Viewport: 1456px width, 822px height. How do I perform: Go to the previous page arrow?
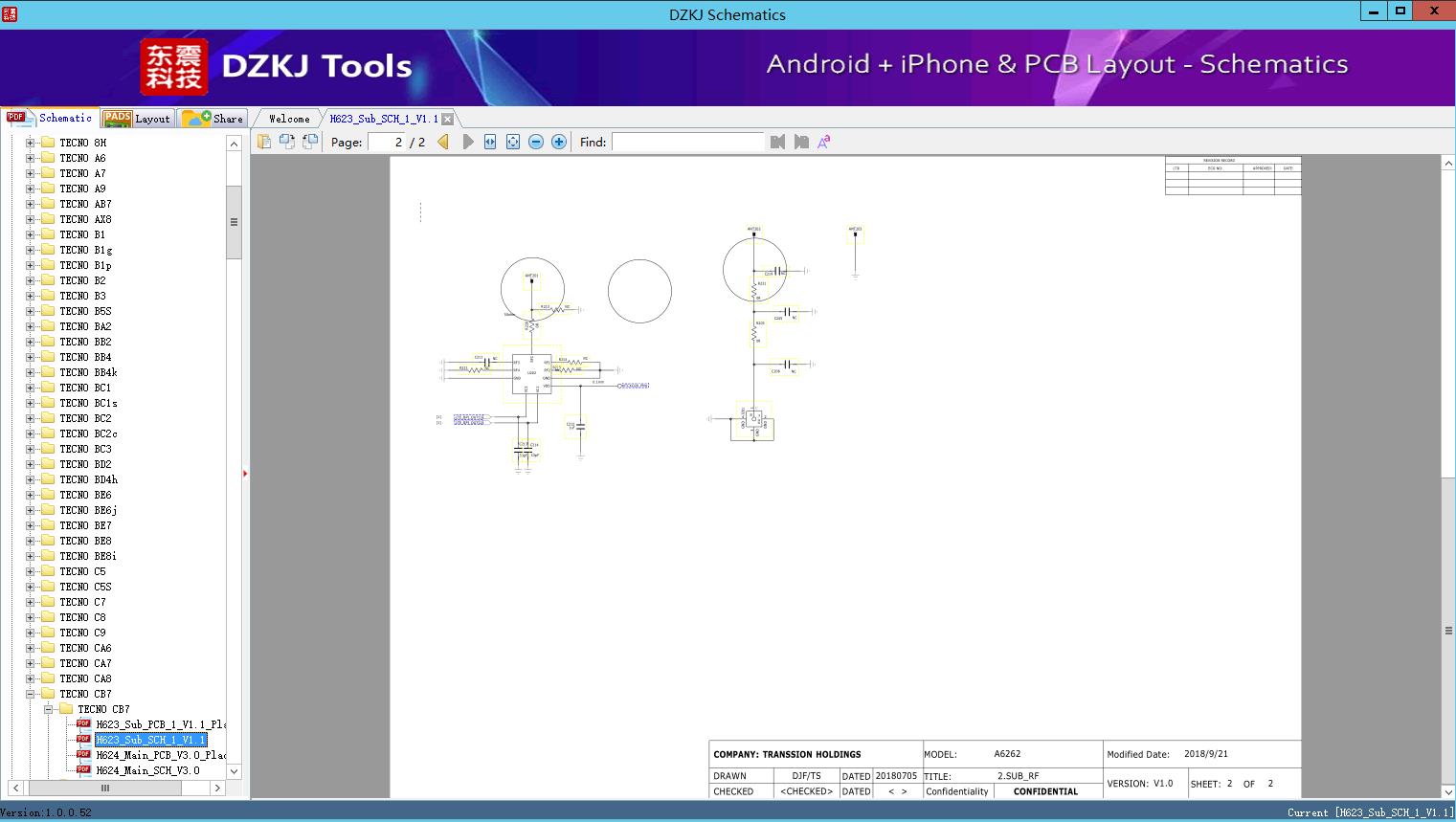point(443,142)
